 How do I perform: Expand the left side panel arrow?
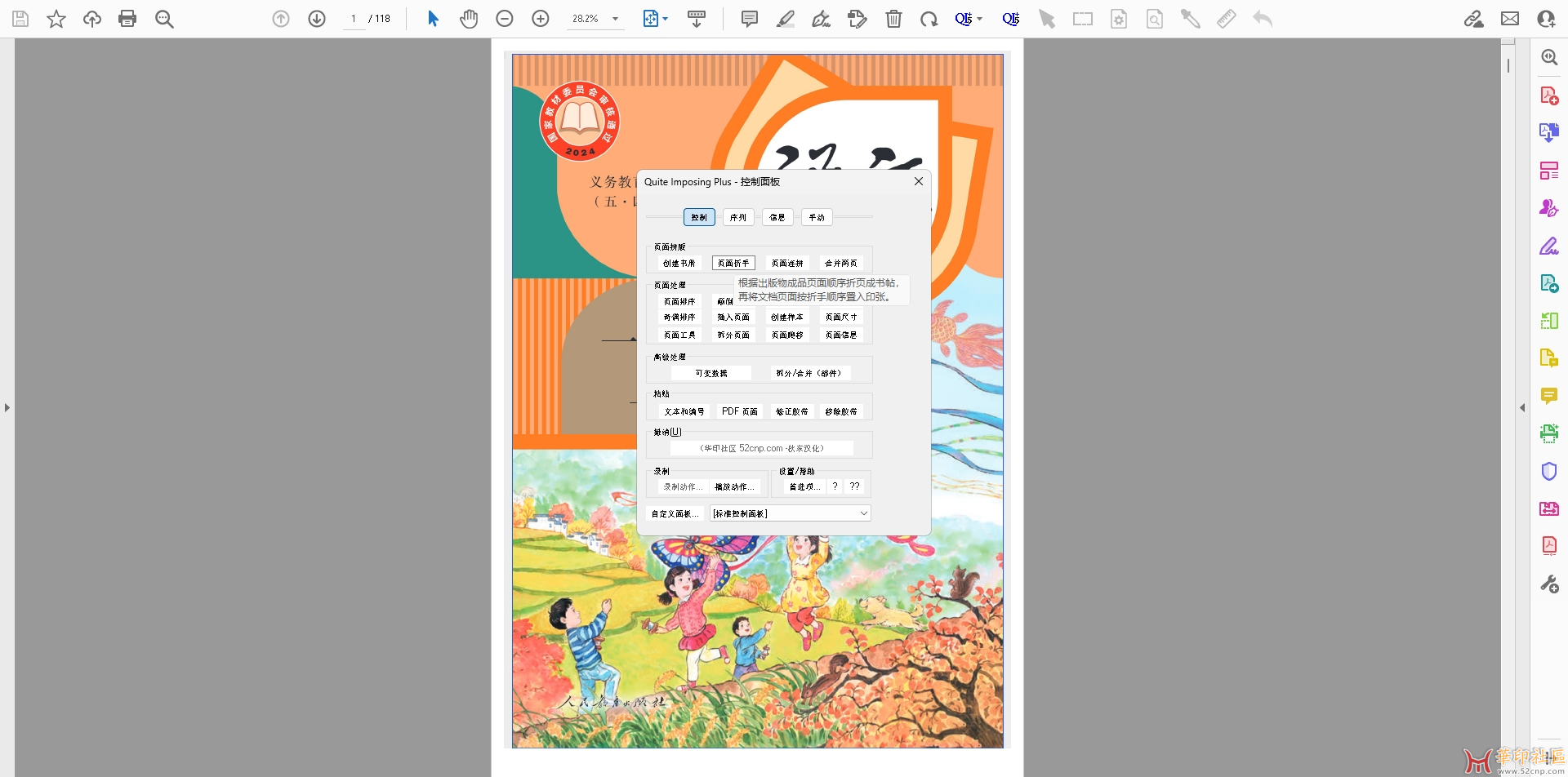click(7, 407)
